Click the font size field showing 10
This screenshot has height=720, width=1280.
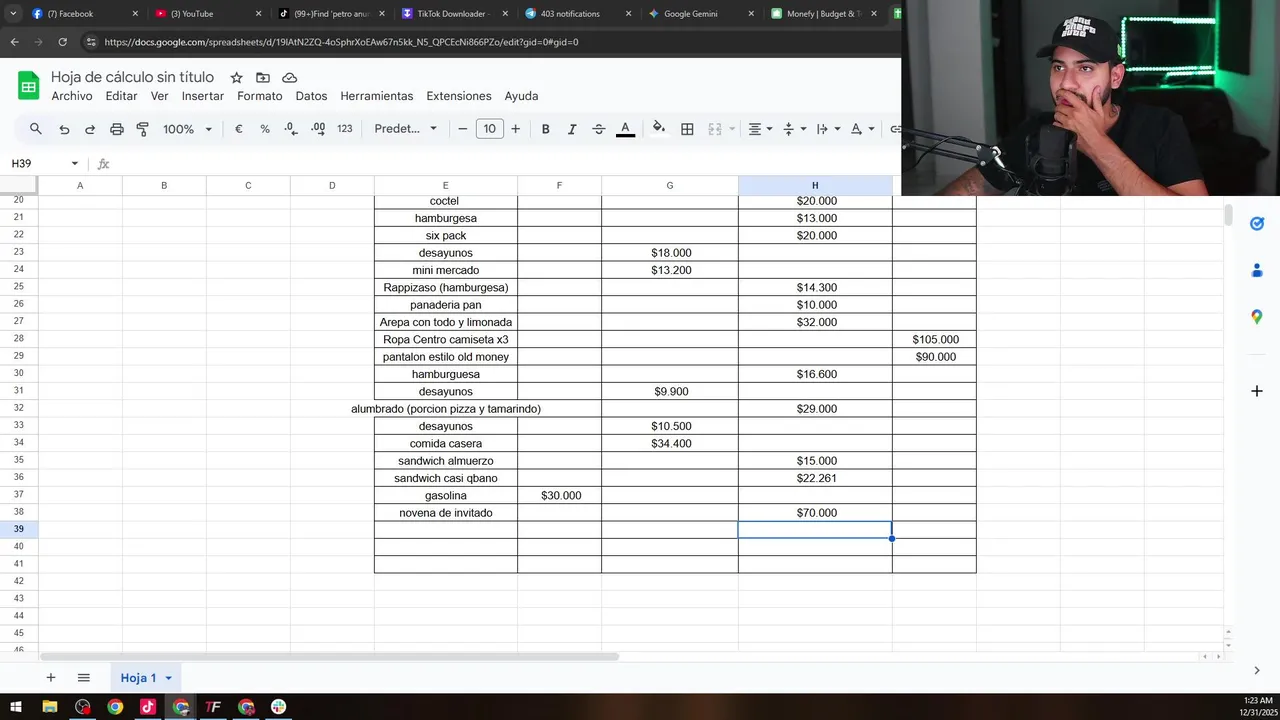(489, 129)
